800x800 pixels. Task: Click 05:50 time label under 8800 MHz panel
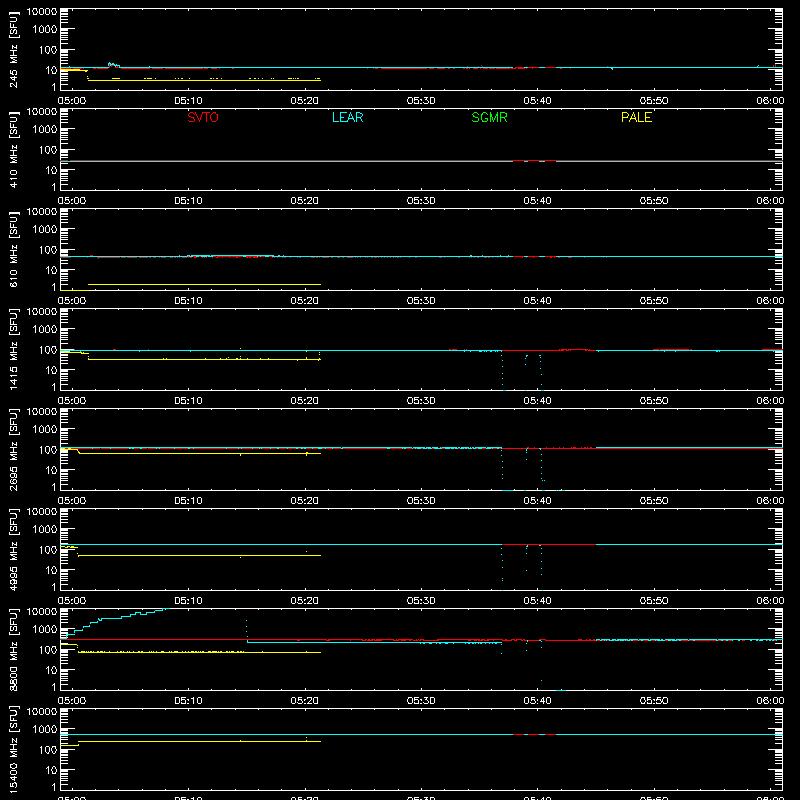pos(654,701)
